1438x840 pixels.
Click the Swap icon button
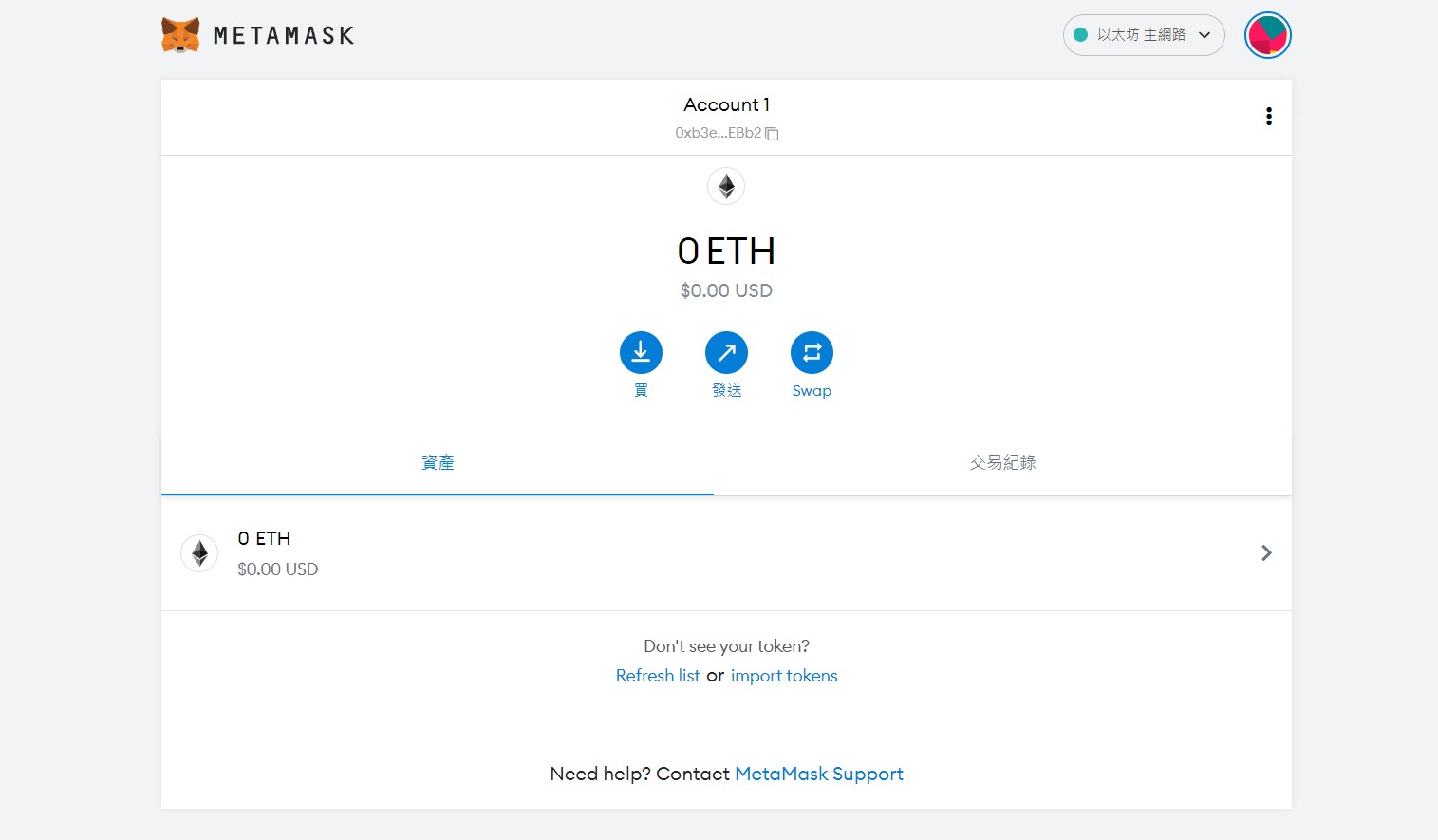tap(812, 353)
